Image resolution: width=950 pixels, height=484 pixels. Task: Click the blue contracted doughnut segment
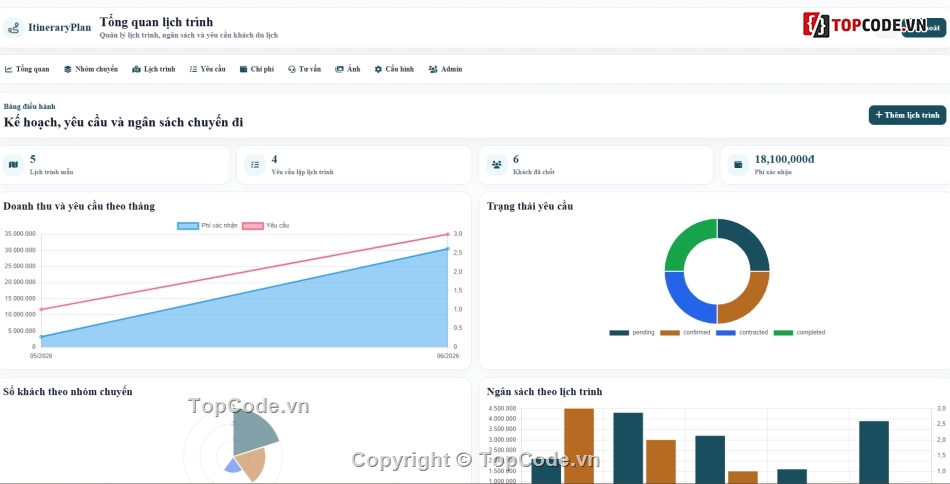tap(688, 300)
